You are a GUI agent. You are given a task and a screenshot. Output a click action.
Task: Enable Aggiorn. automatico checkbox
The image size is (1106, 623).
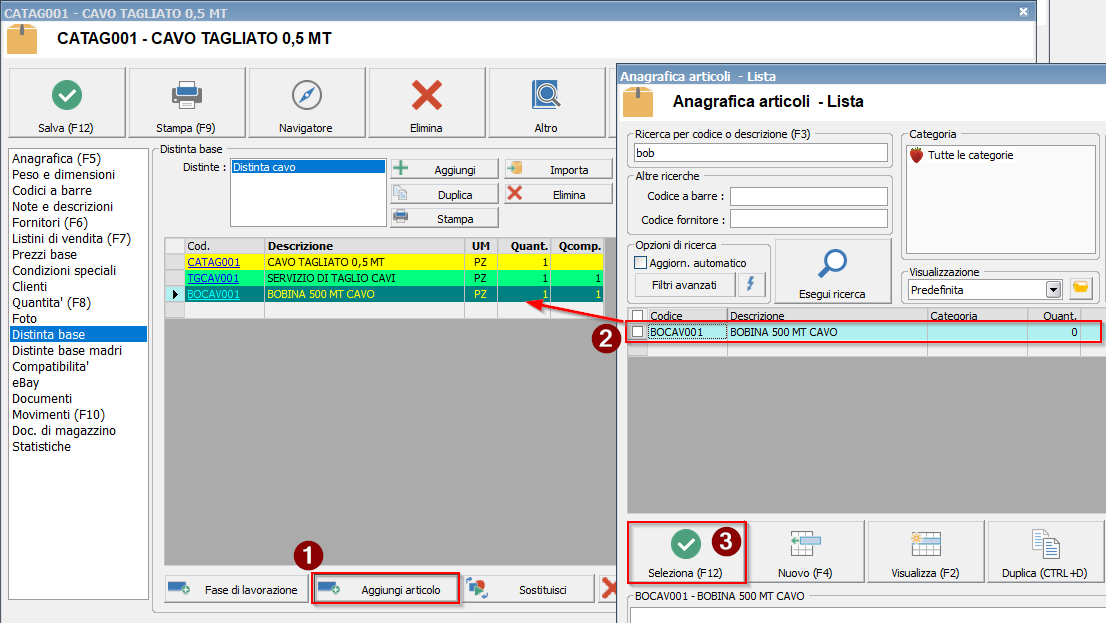point(642,262)
